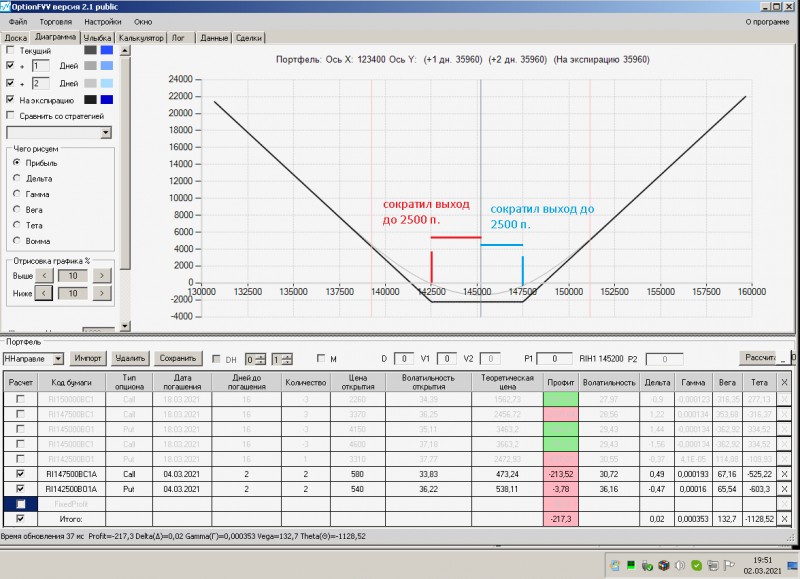The height and width of the screenshot is (579, 800).
Task: Click the down arrow of the side panel scrollbar
Action: point(125,325)
